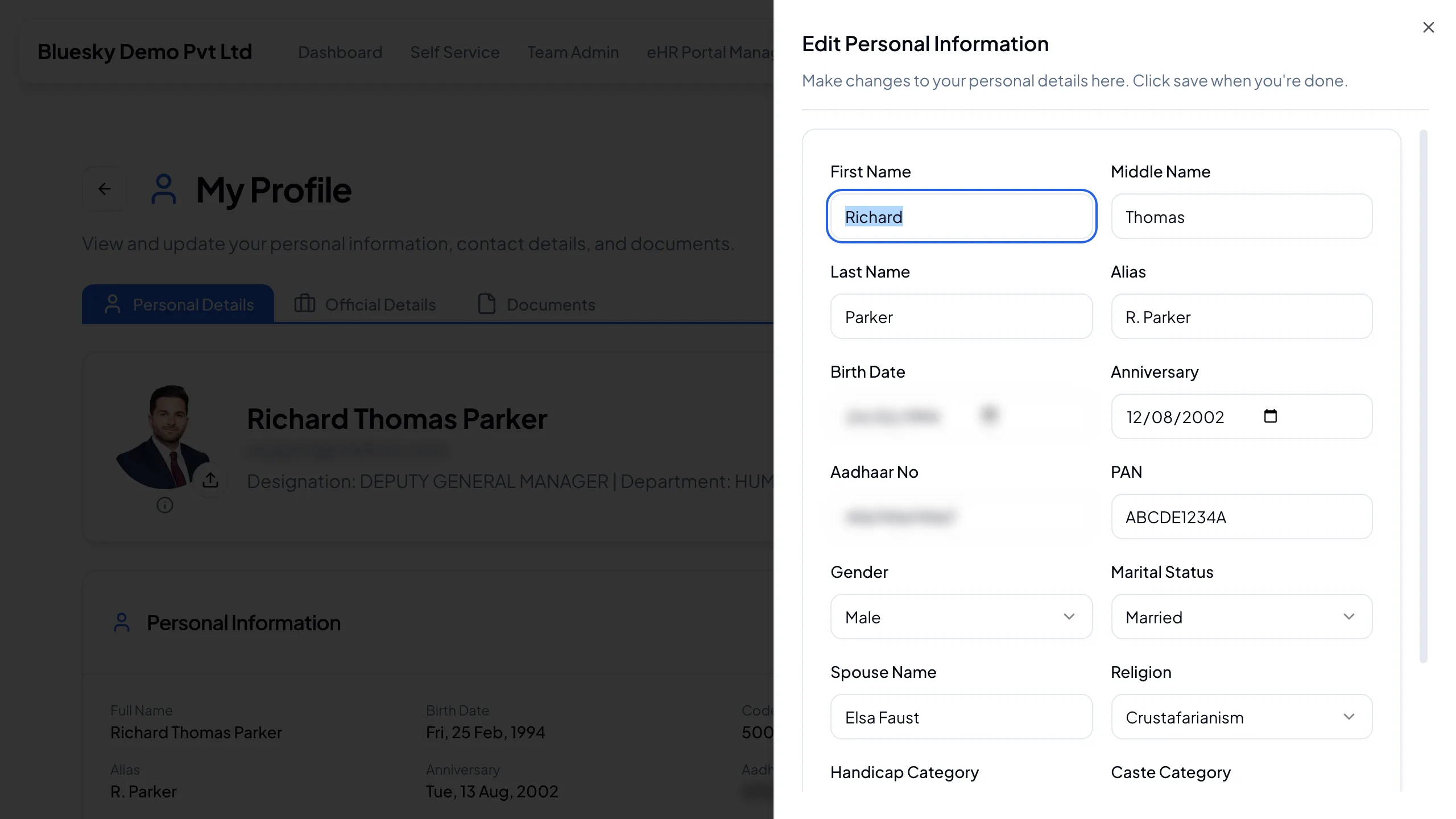Open the Anniversary calendar picker icon
Screen dimensions: 1456x819
point(1270,416)
